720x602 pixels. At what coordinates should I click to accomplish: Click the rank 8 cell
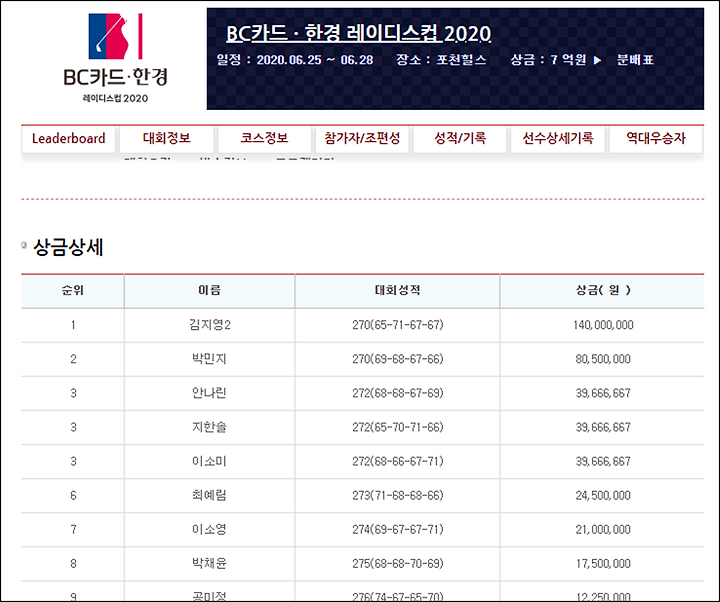73,563
